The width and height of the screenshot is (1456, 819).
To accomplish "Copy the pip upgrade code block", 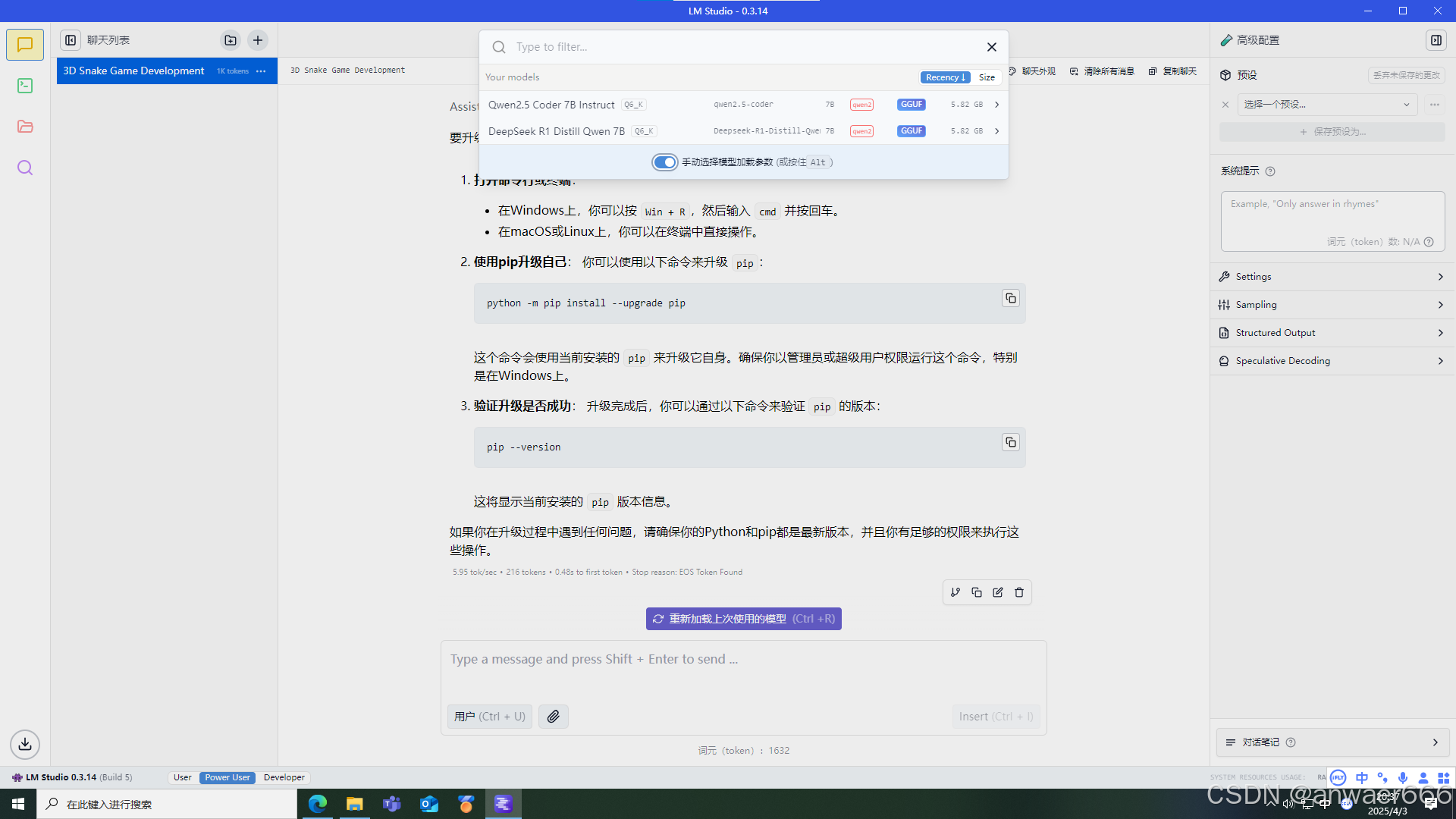I will pos(1010,298).
